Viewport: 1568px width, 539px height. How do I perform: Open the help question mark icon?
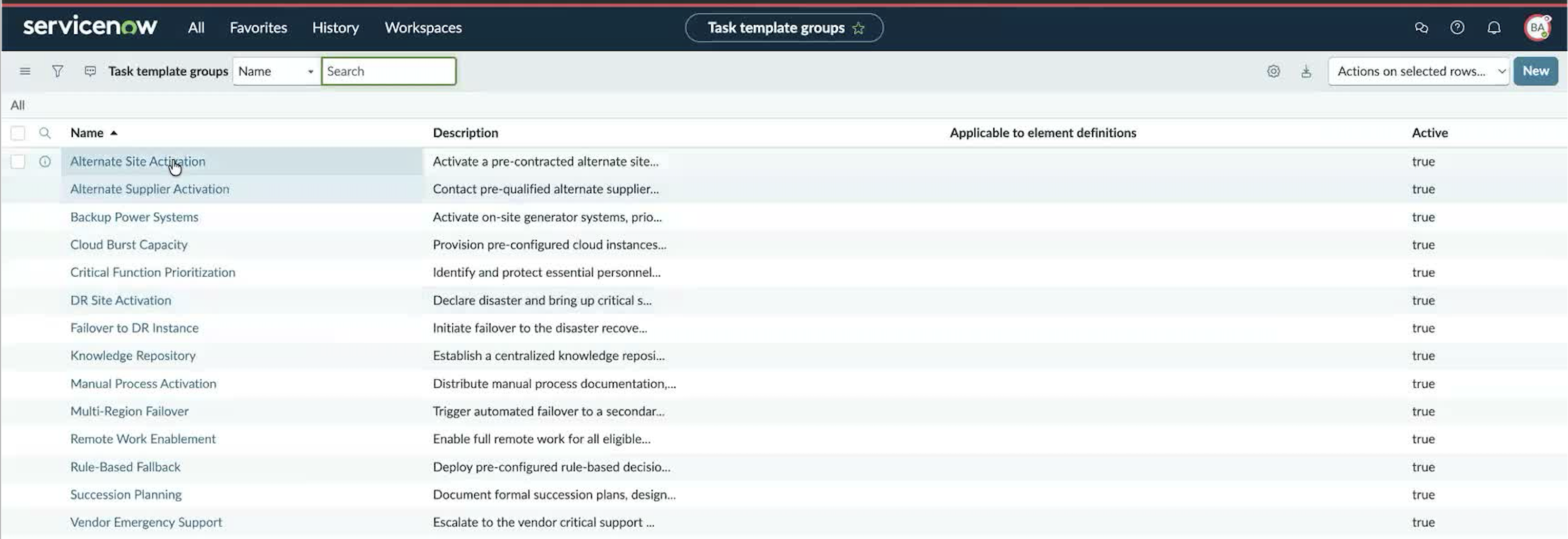1457,27
